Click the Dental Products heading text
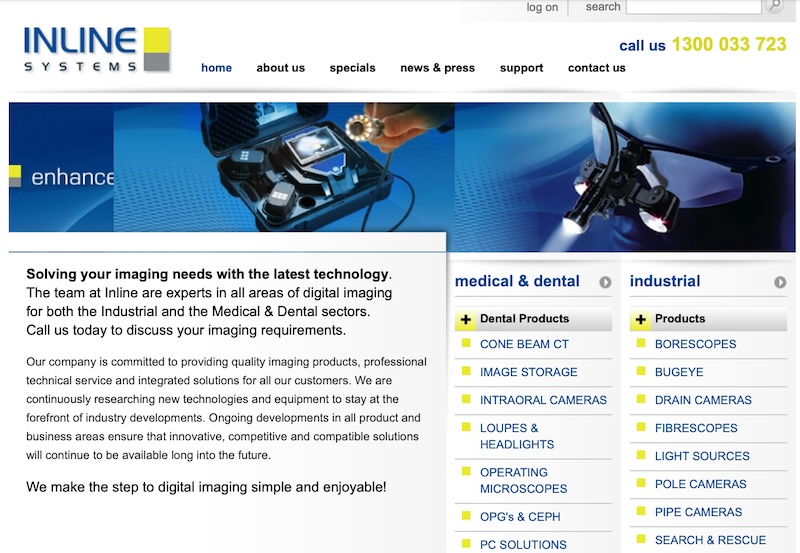The width and height of the screenshot is (800, 553). tap(524, 319)
